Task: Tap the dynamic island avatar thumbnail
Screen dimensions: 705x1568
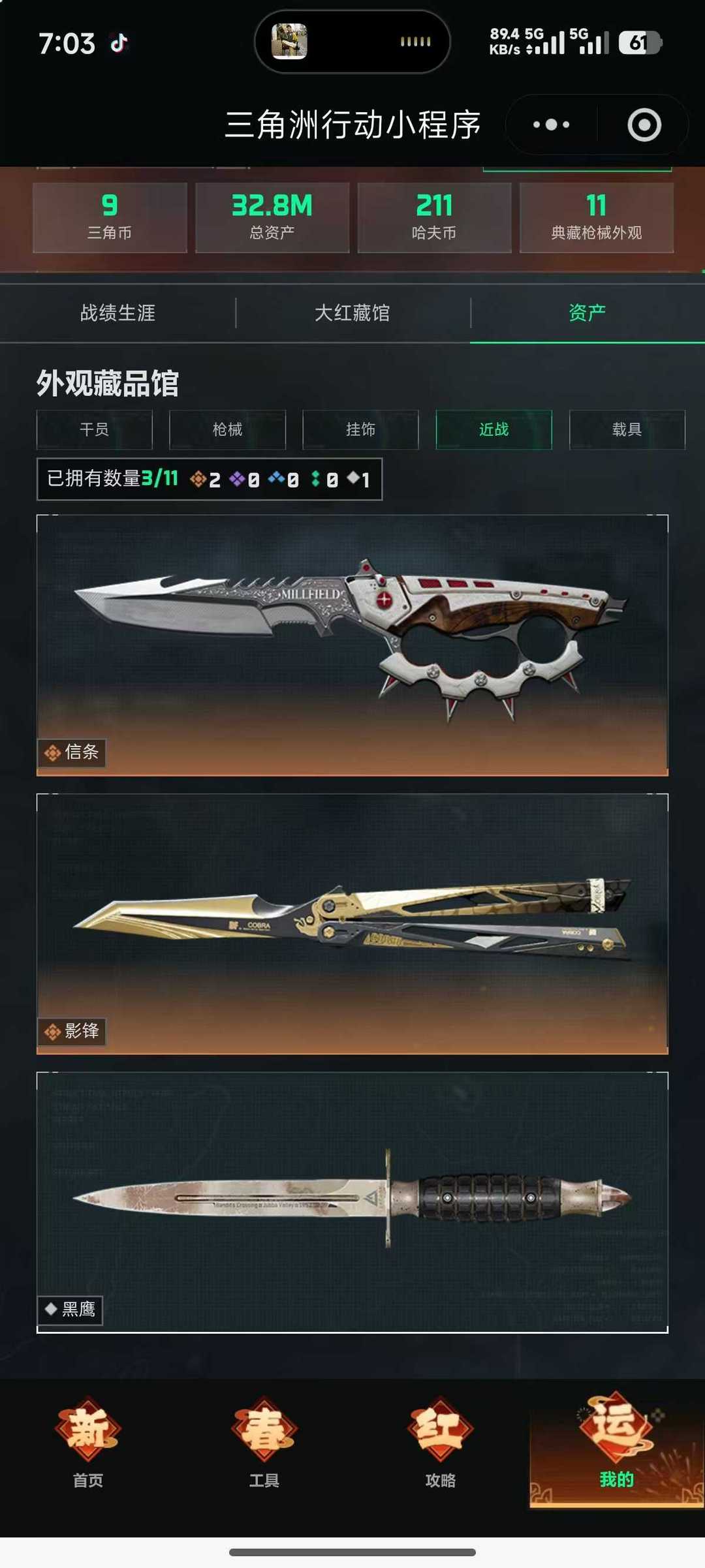Action: (289, 41)
